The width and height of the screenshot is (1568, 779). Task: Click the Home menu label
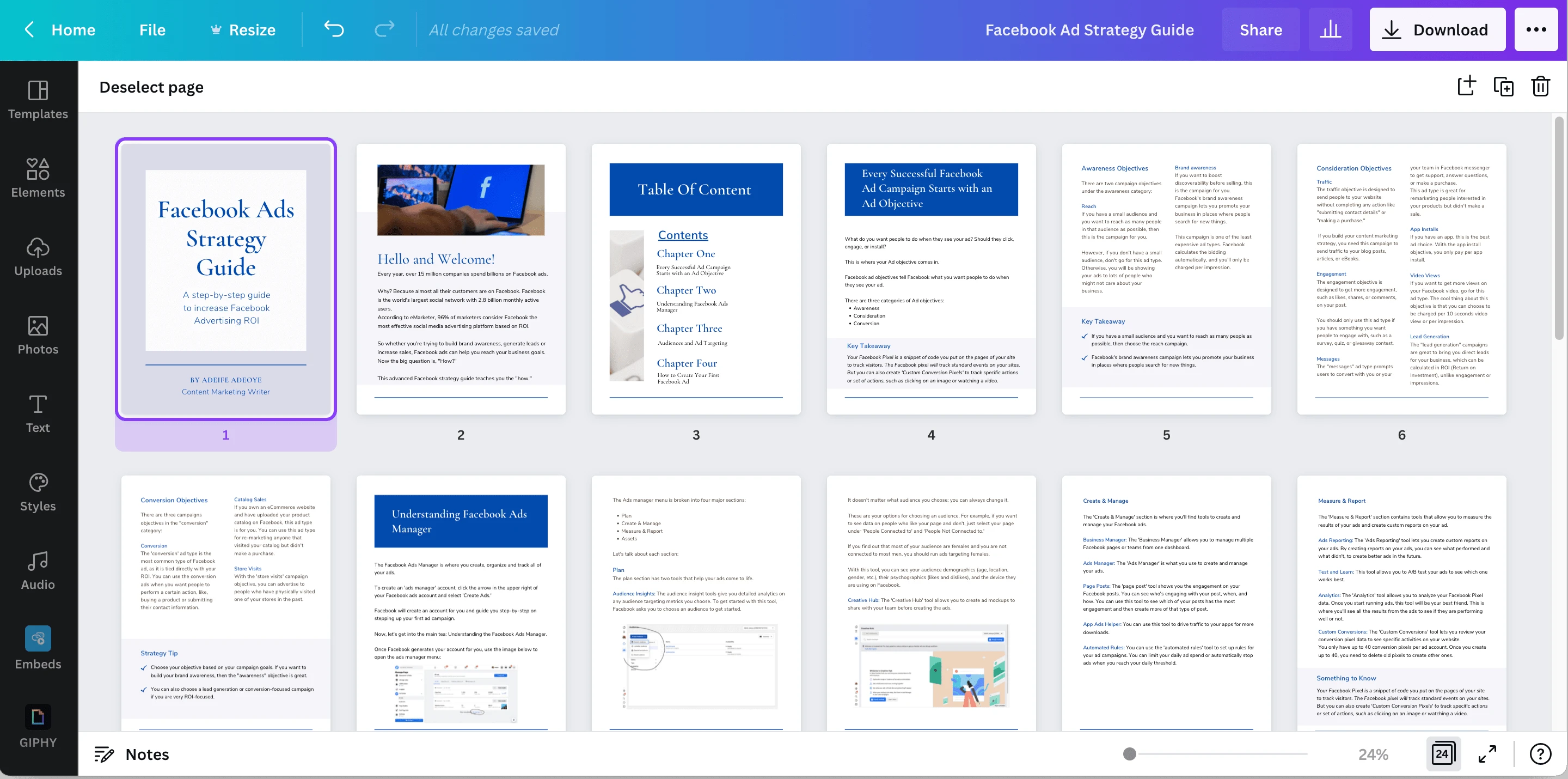point(73,30)
